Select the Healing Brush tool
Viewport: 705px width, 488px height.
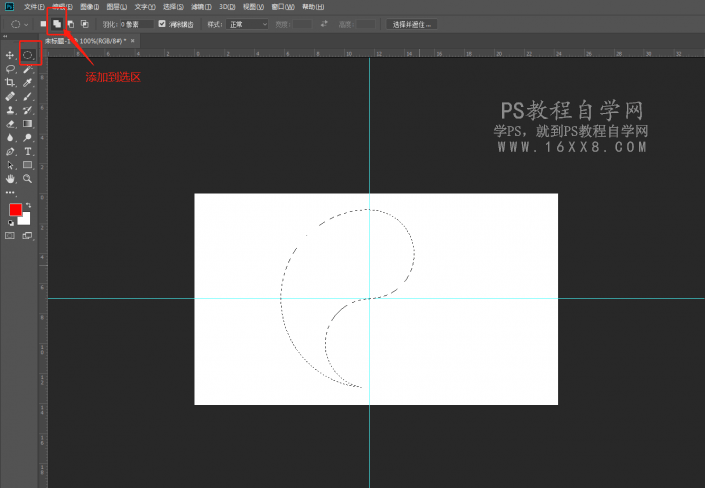(x=9, y=97)
